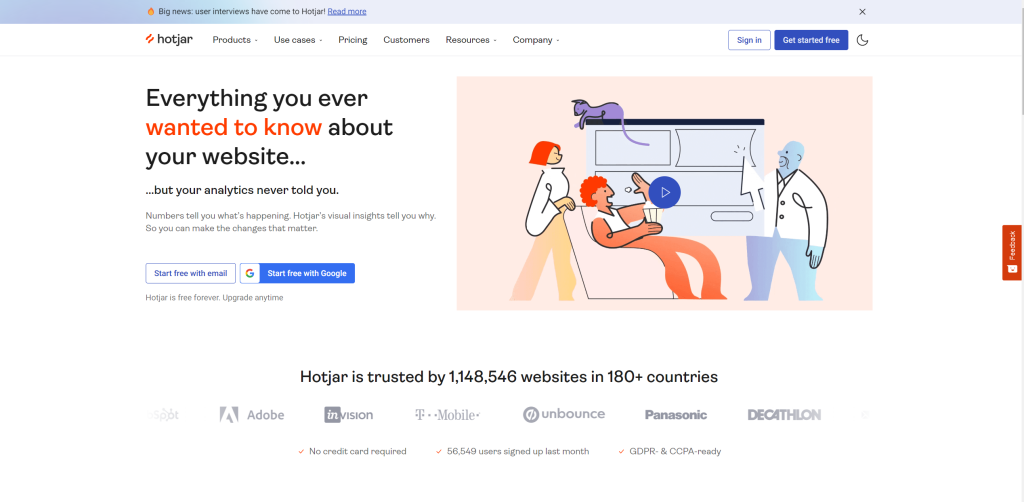This screenshot has height=502, width=1024.
Task: Follow the Read more link
Action: pyautogui.click(x=347, y=12)
